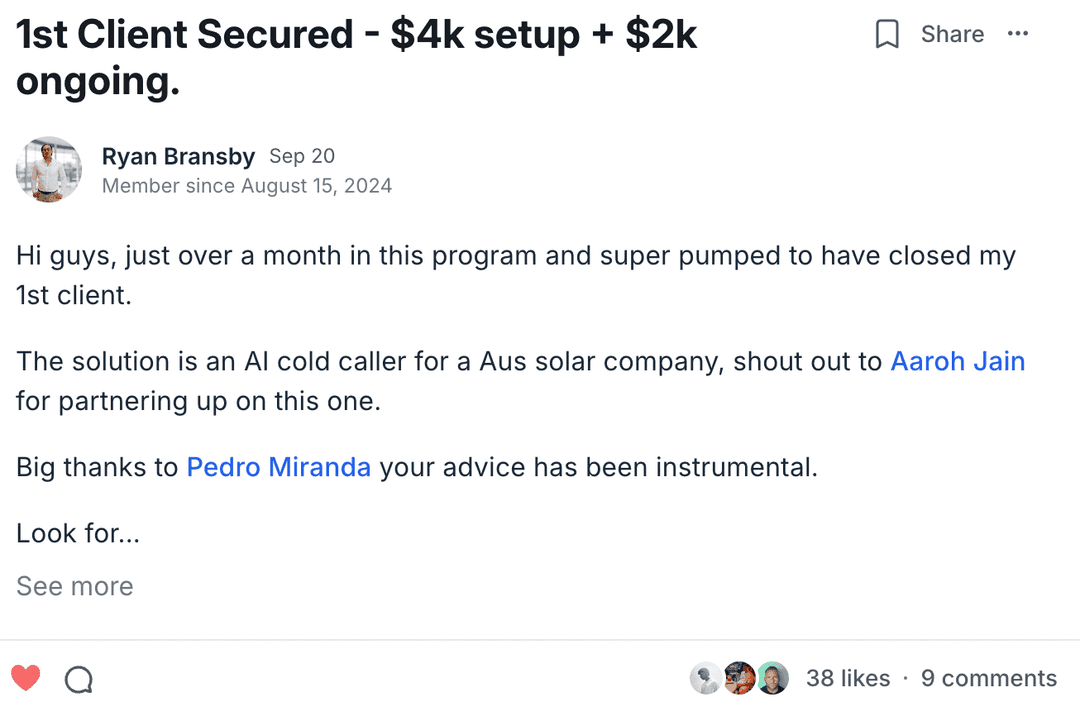The height and width of the screenshot is (706, 1080).
Task: Bookmark this post with the bookmark icon
Action: [x=887, y=35]
